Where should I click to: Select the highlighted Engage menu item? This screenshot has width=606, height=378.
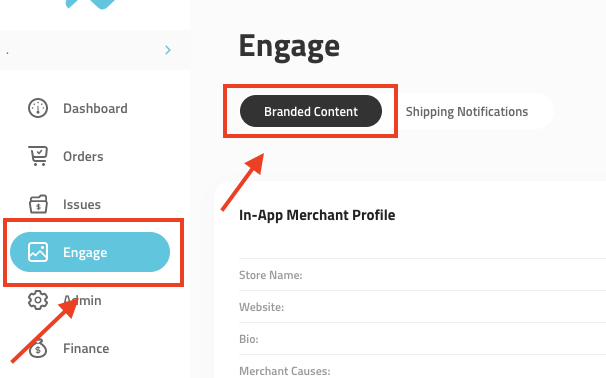90,252
